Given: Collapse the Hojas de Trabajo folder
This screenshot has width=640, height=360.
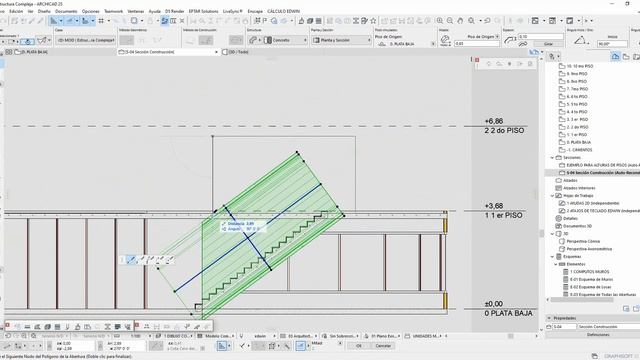Looking at the screenshot, I should 552,196.
